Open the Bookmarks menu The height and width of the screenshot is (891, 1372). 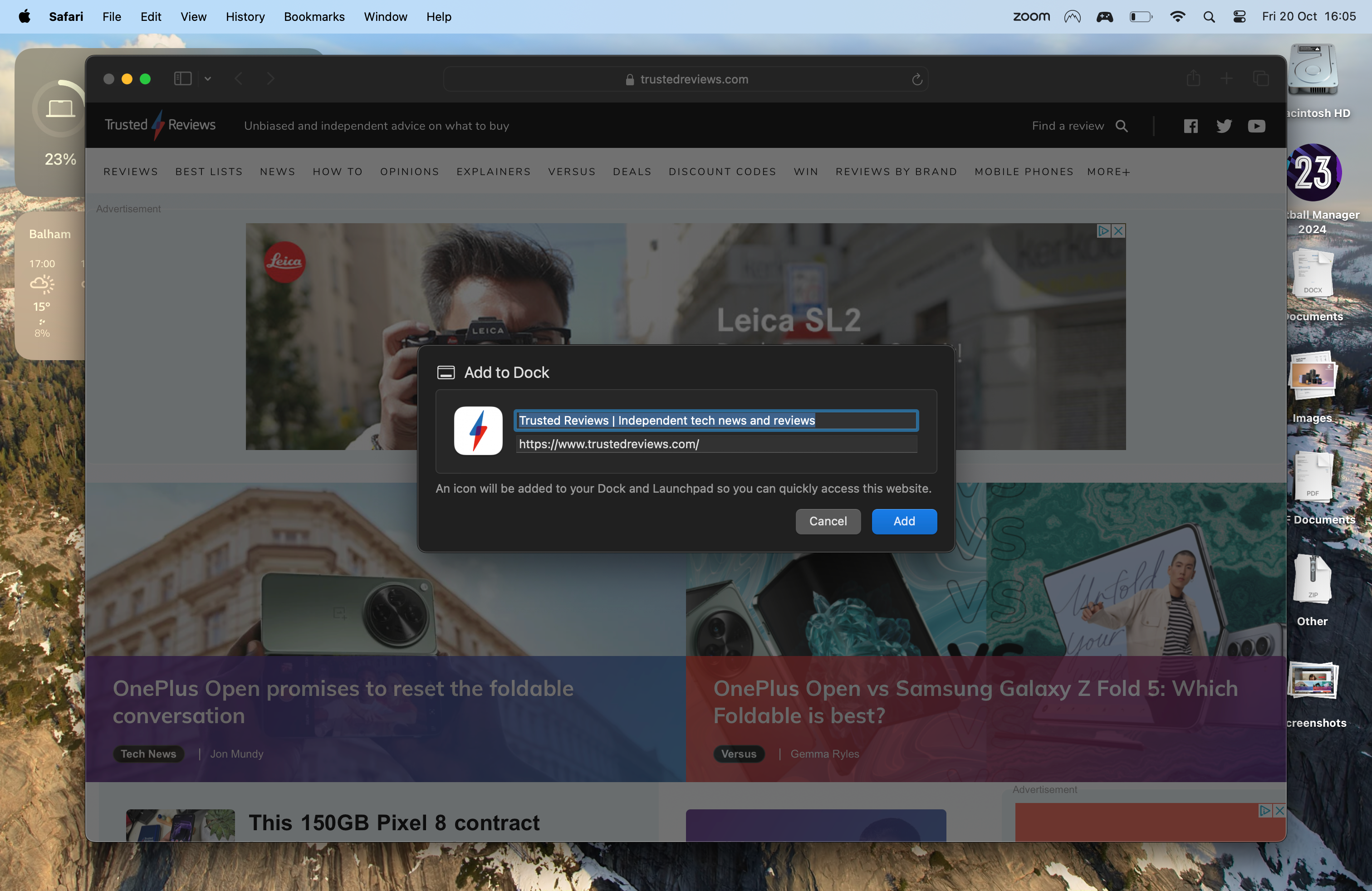(314, 17)
